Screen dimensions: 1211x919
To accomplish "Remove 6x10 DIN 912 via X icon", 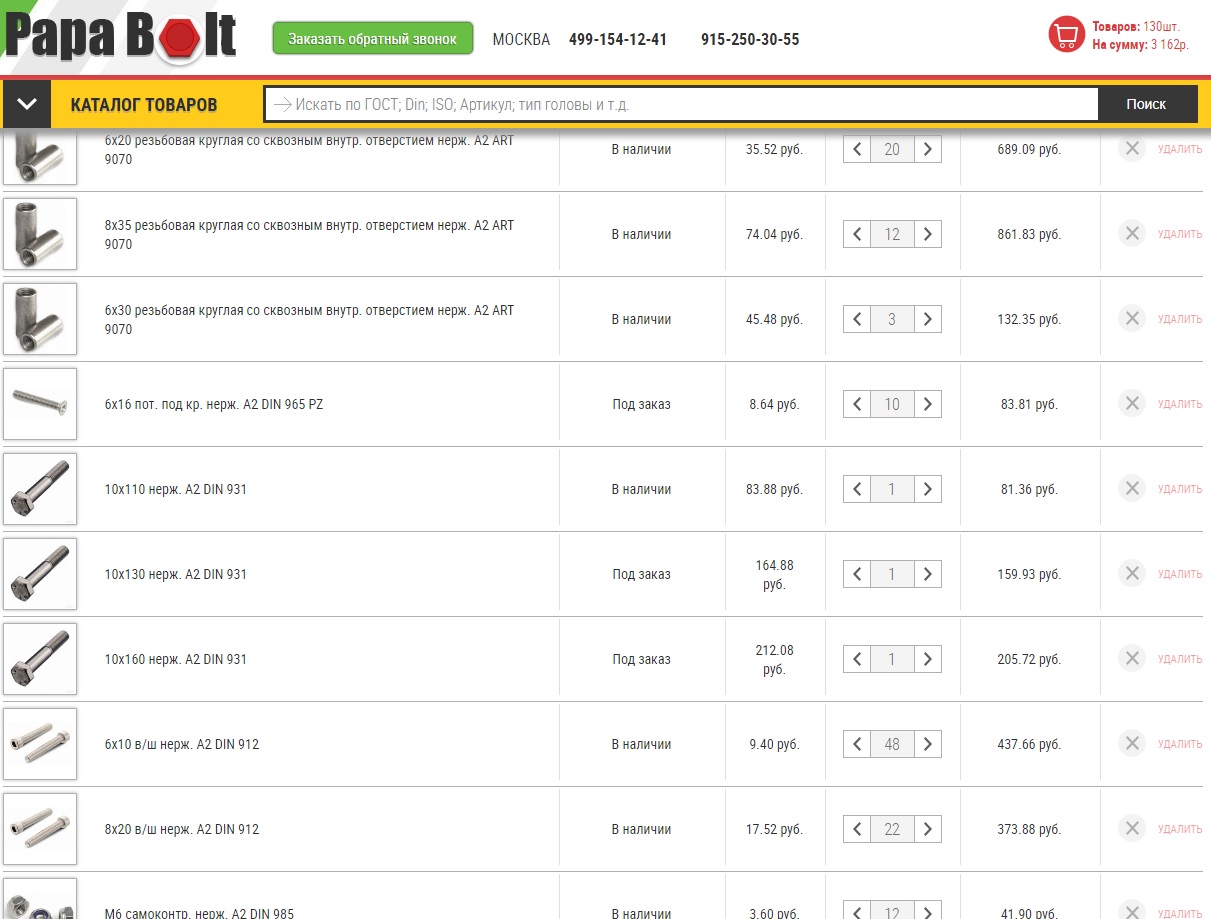I will click(1132, 744).
